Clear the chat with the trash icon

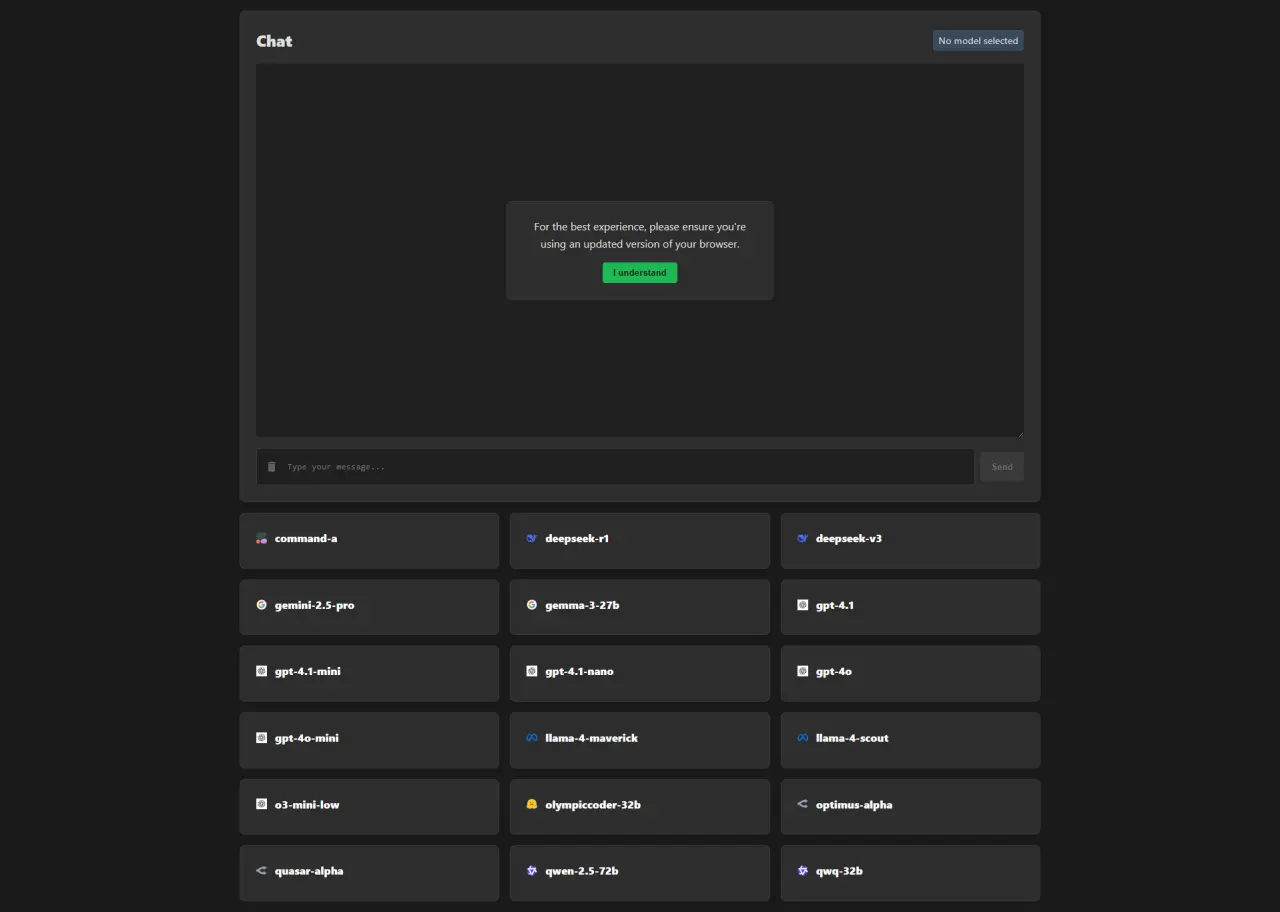[271, 467]
